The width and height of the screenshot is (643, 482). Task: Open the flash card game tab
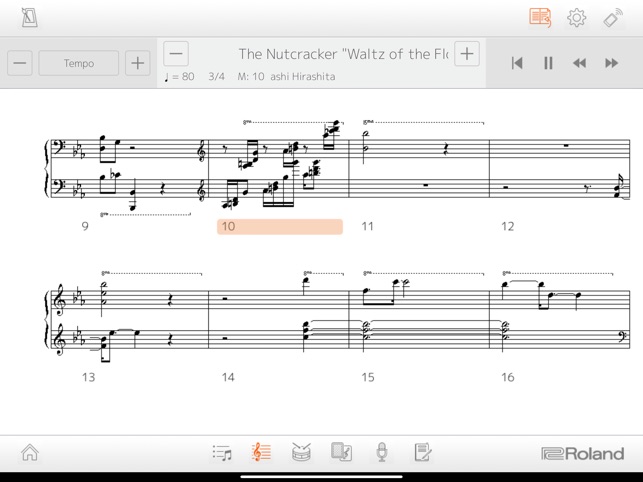click(x=341, y=452)
